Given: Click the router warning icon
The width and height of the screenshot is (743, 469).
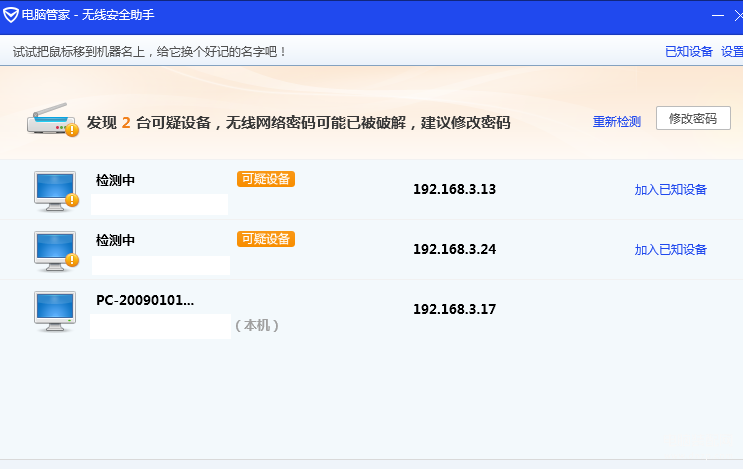Looking at the screenshot, I should [53, 120].
